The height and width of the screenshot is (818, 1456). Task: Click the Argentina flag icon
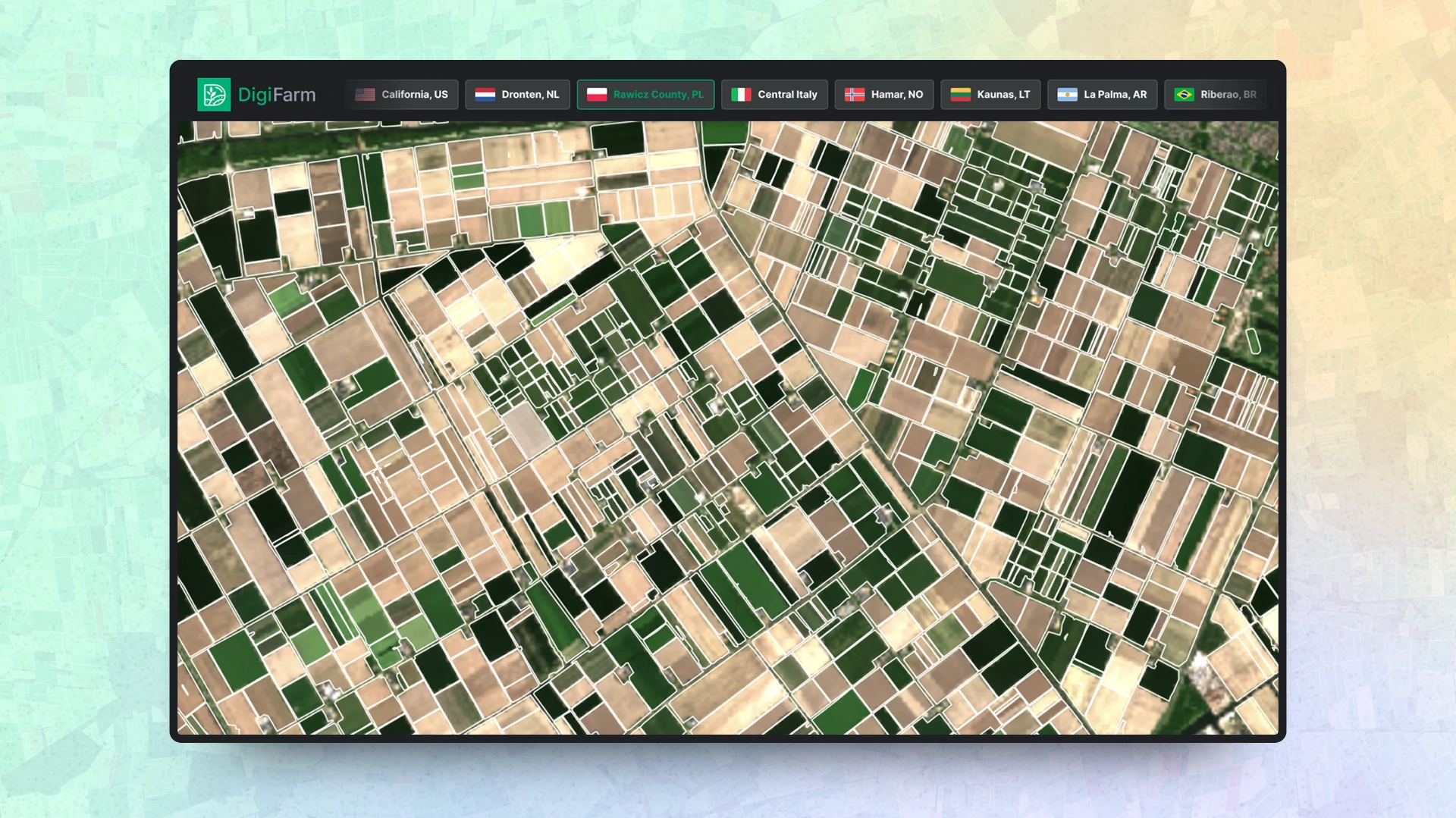click(x=1068, y=95)
